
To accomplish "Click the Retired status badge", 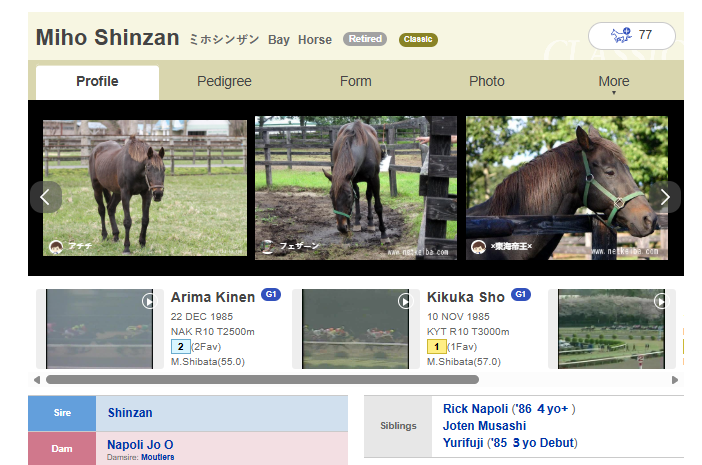I will coord(365,39).
